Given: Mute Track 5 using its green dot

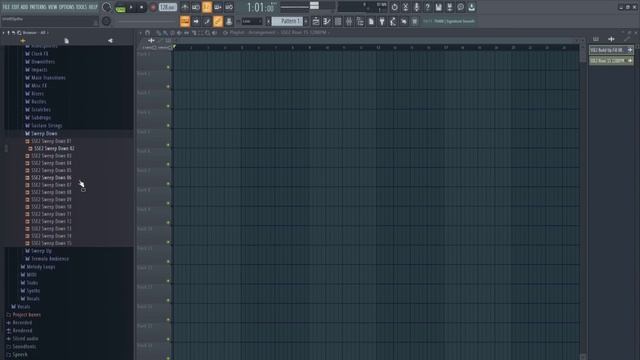Looking at the screenshot, I should pos(168,145).
